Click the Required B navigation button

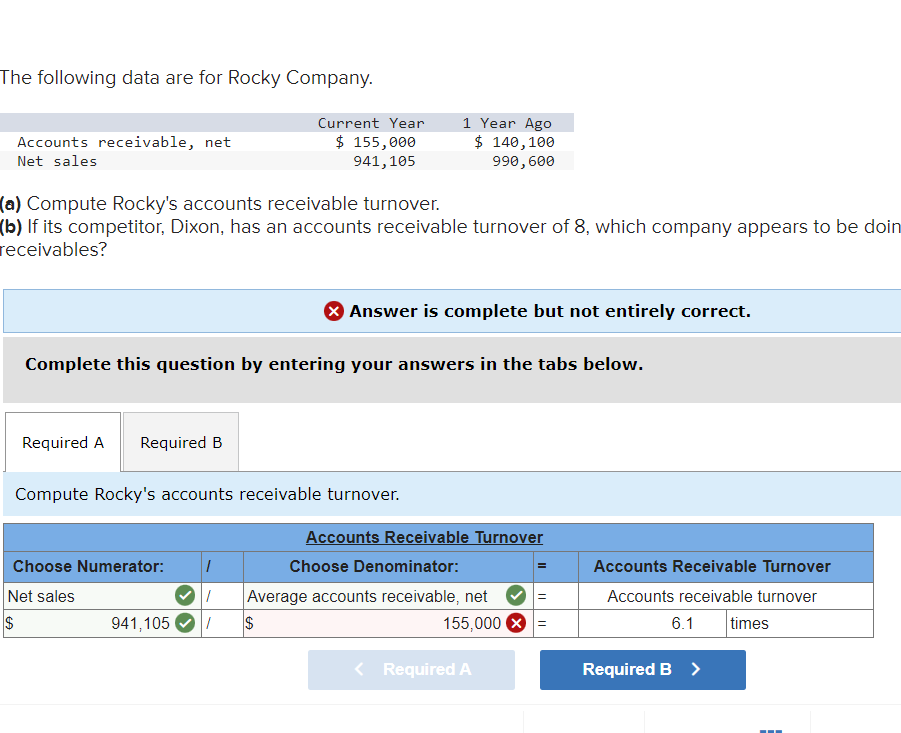click(642, 669)
